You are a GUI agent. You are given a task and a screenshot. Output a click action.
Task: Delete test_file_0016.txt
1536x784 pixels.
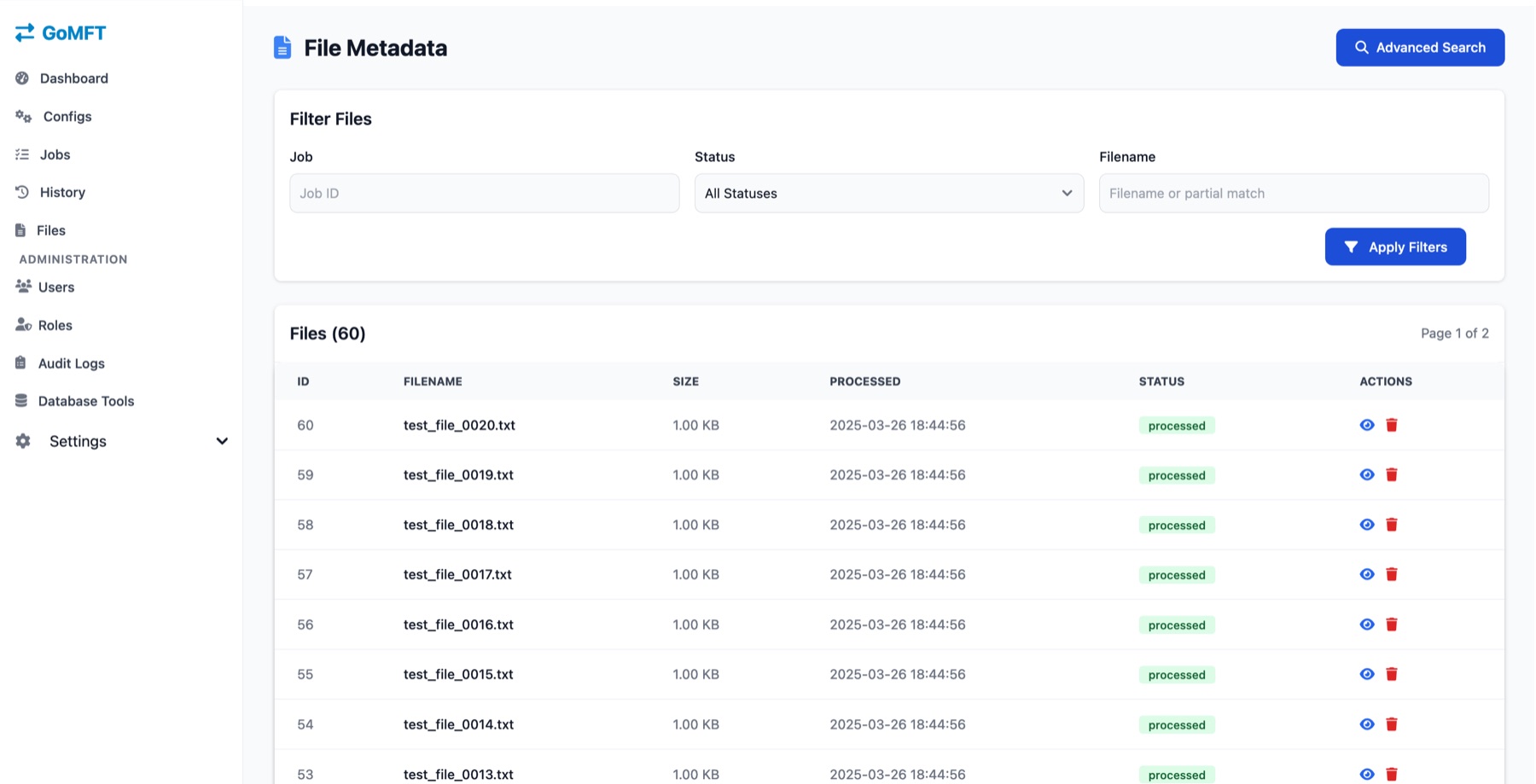[x=1392, y=624]
